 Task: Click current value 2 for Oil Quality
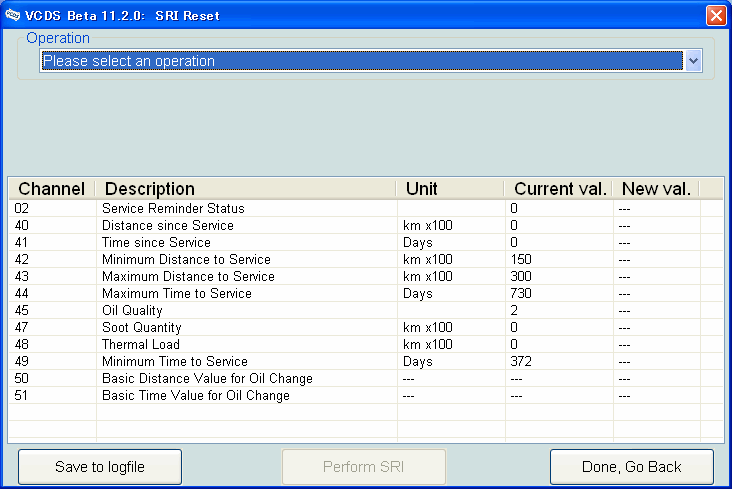[x=514, y=311]
